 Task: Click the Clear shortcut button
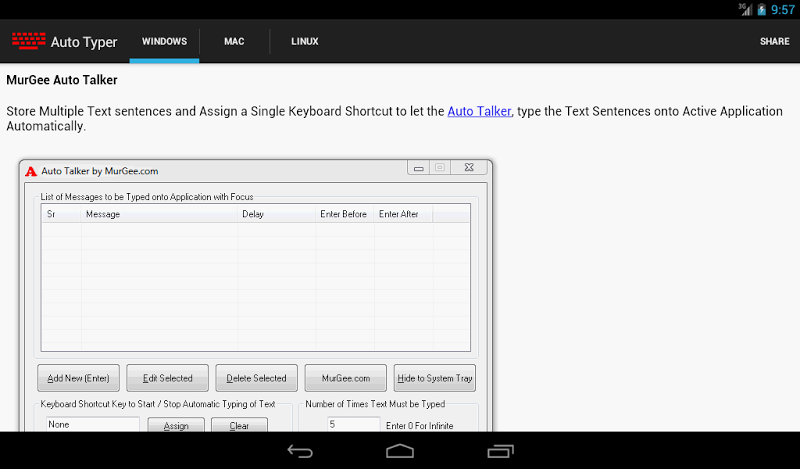[x=239, y=425]
